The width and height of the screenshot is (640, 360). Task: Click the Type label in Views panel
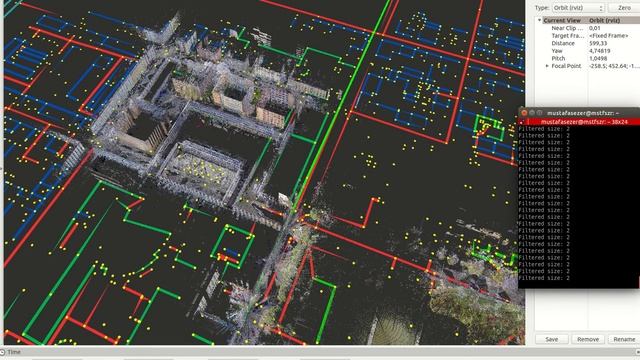coord(542,8)
